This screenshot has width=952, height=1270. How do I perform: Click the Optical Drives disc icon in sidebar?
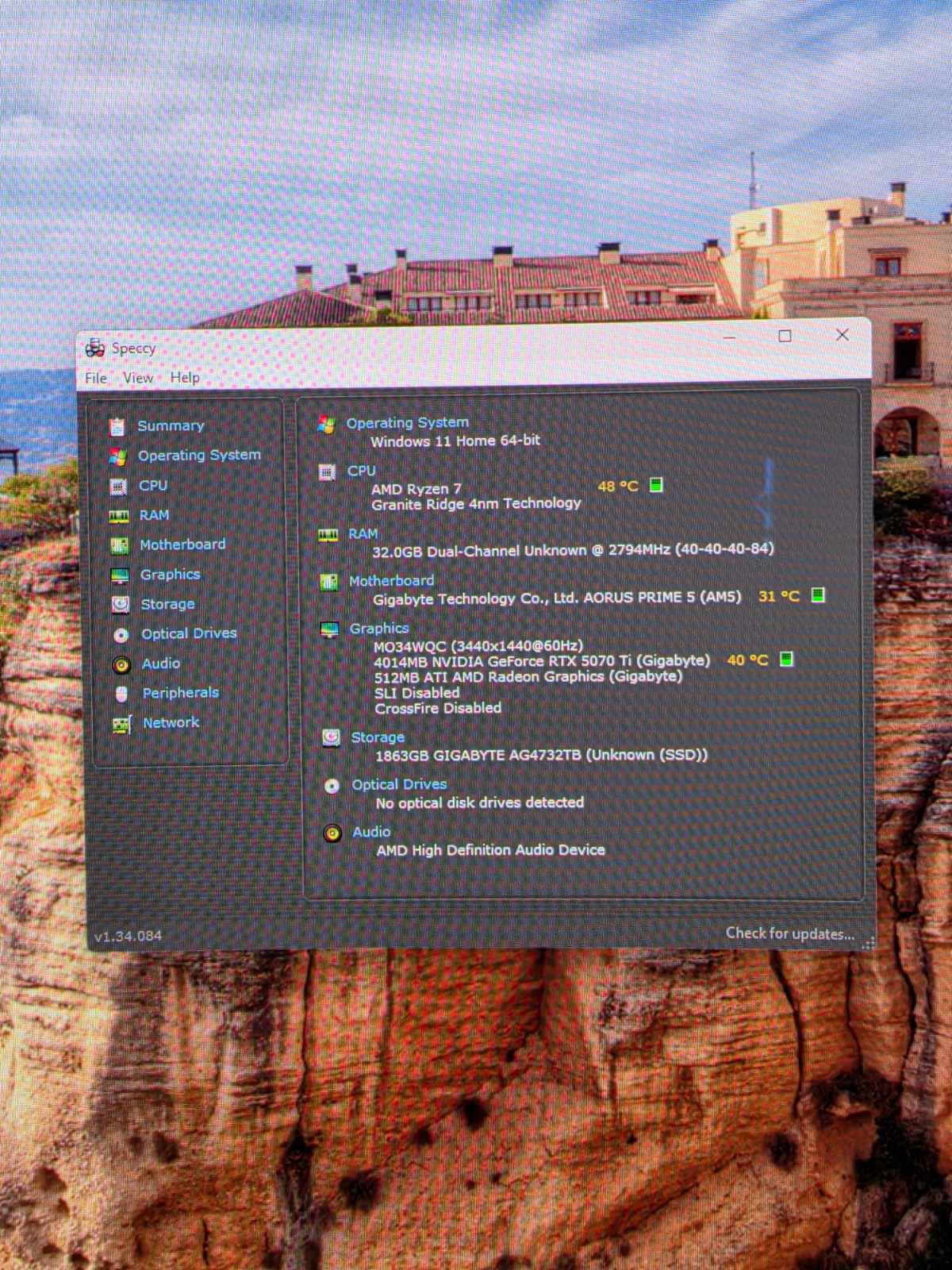point(121,635)
